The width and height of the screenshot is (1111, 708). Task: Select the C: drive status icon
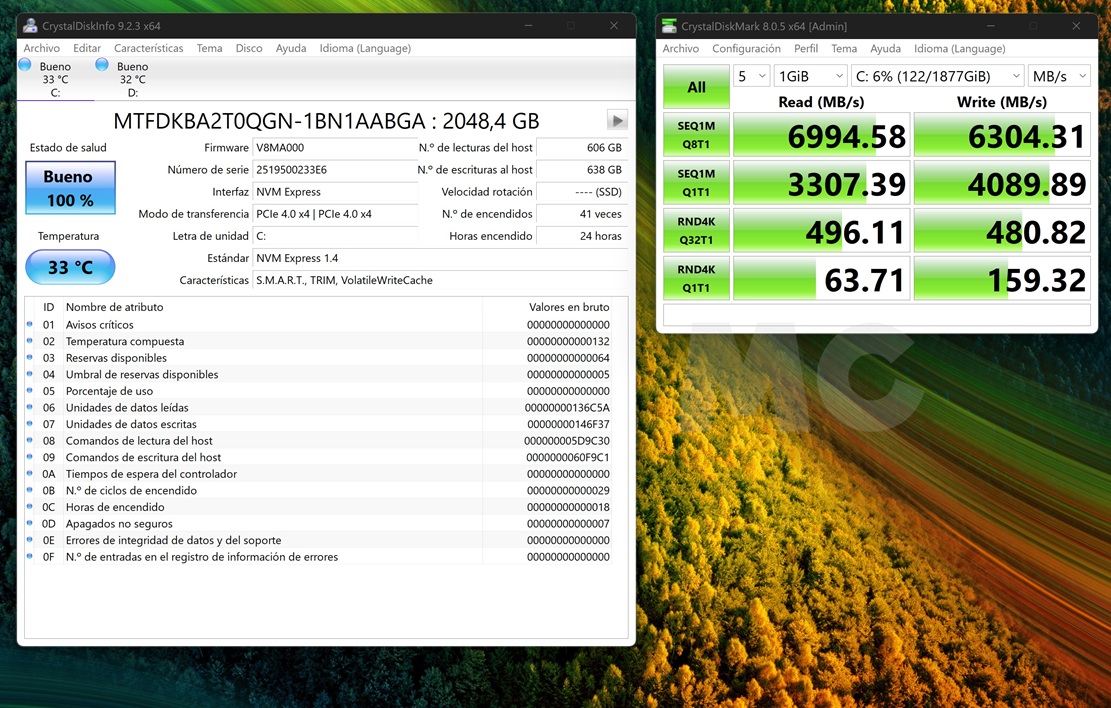coord(25,65)
